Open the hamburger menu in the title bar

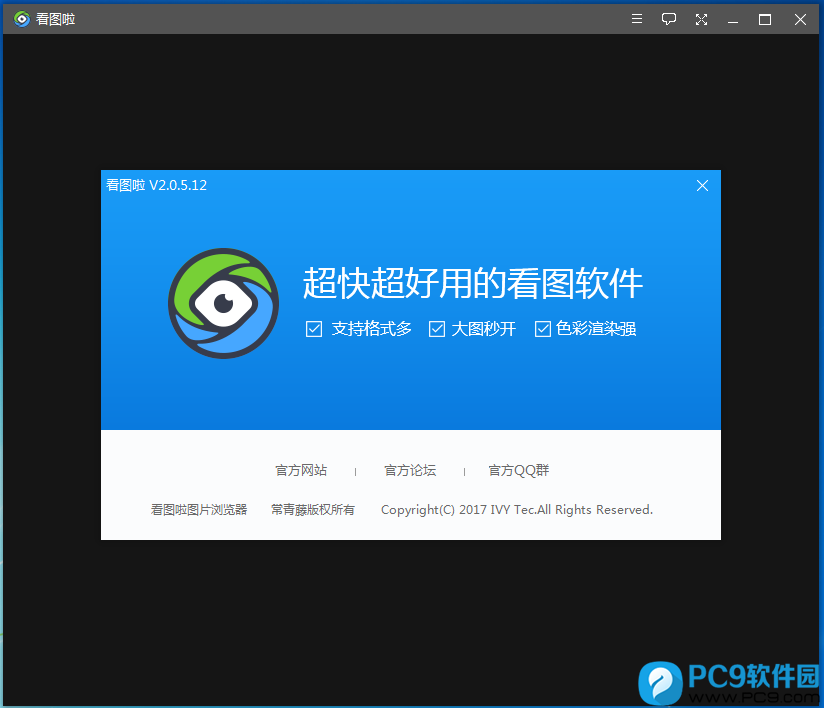pyautogui.click(x=636, y=19)
